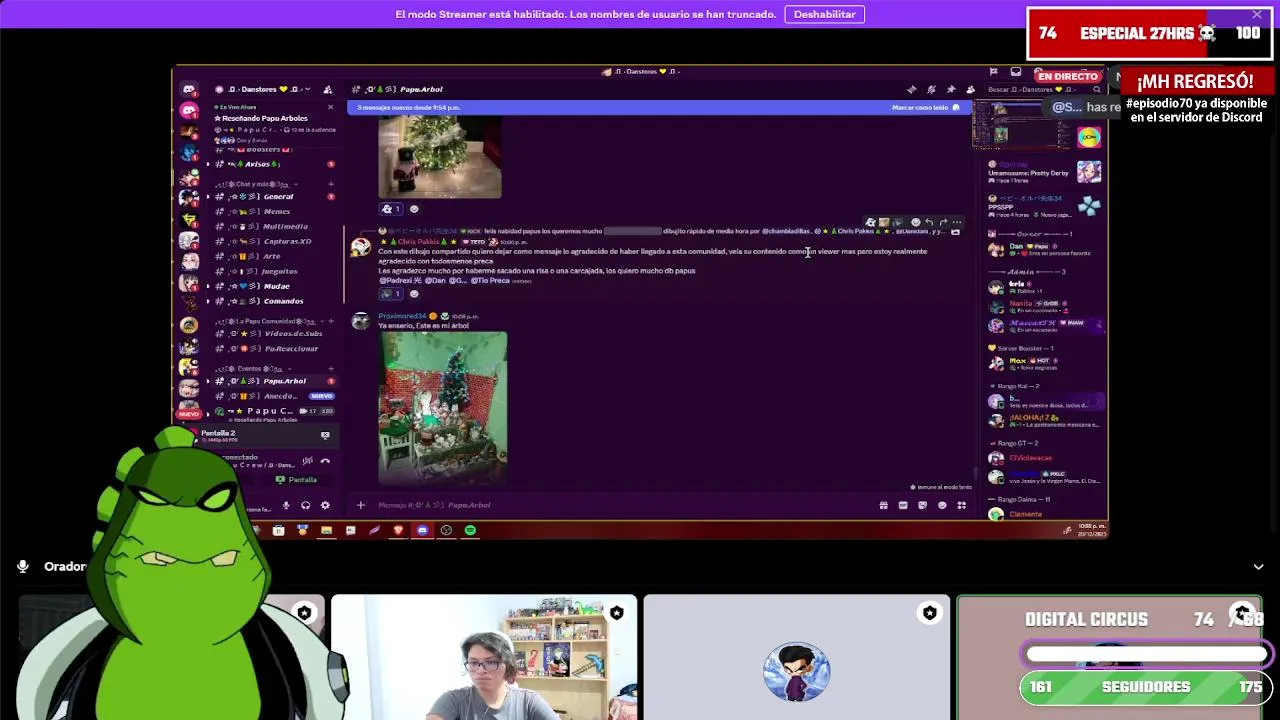Open the Memes channel

pos(272,212)
